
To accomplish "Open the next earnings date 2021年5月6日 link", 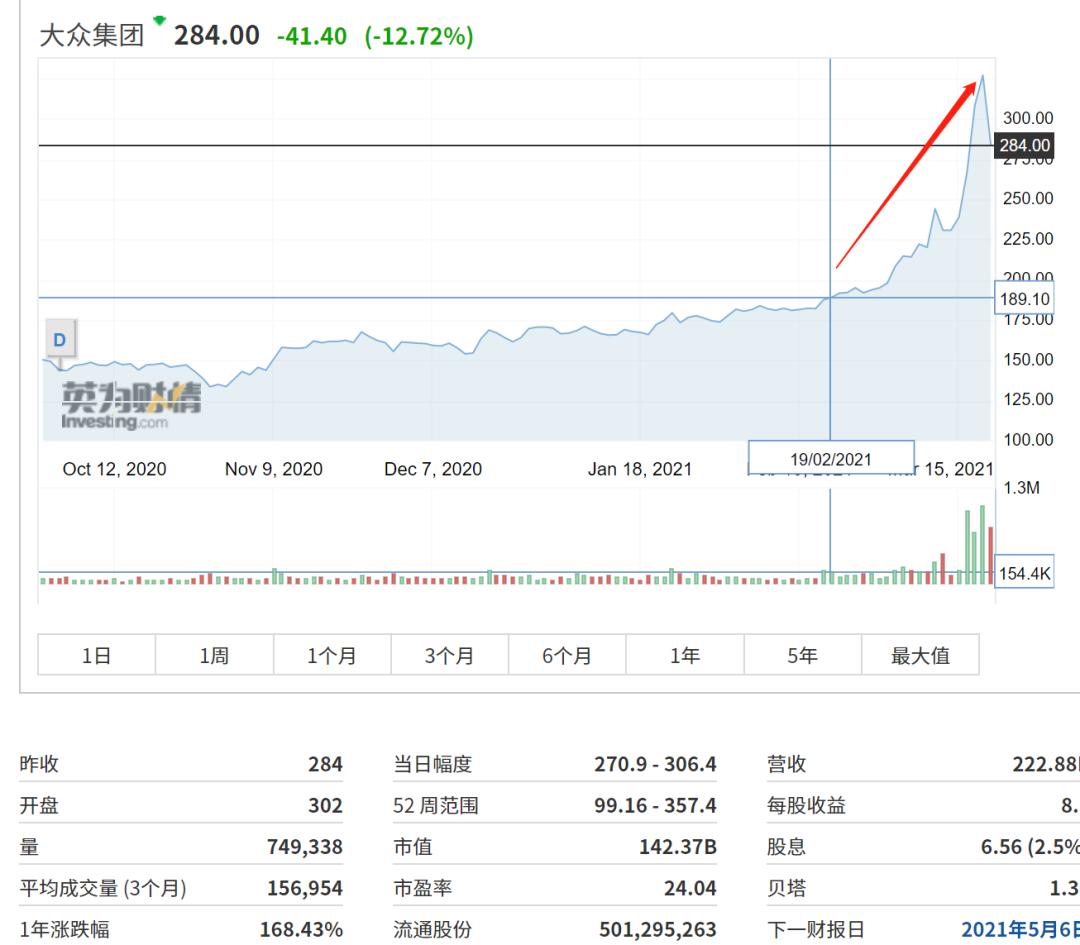I will click(x=1019, y=929).
